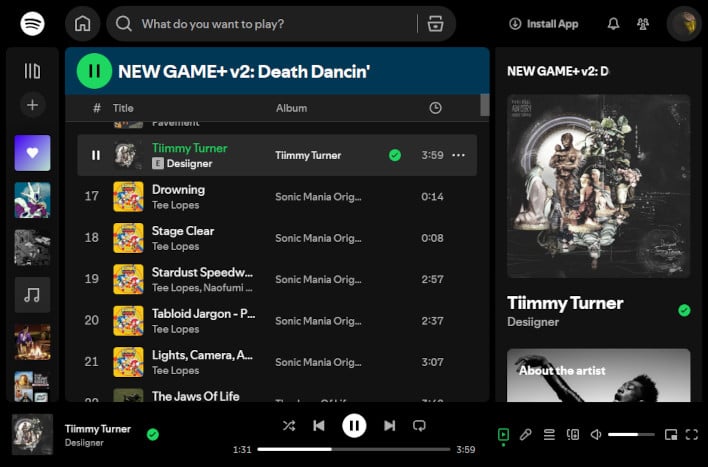
Task: Mute audio with the speaker icon
Action: (596, 434)
